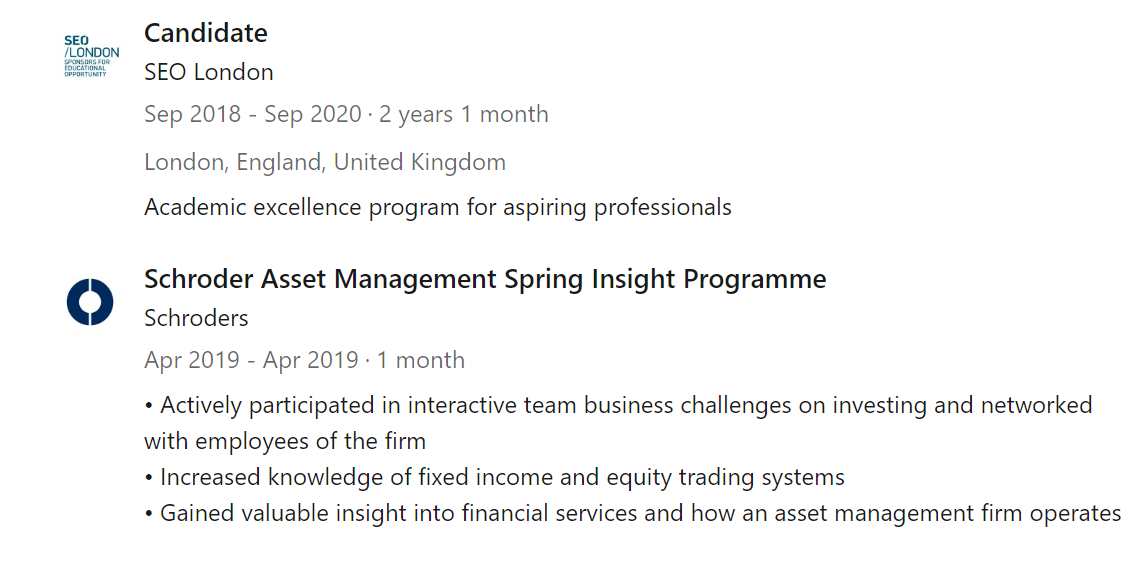This screenshot has height=561, width=1141.
Task: Open Schroder Asset Management Spring Insight Programme title
Action: click(x=485, y=279)
